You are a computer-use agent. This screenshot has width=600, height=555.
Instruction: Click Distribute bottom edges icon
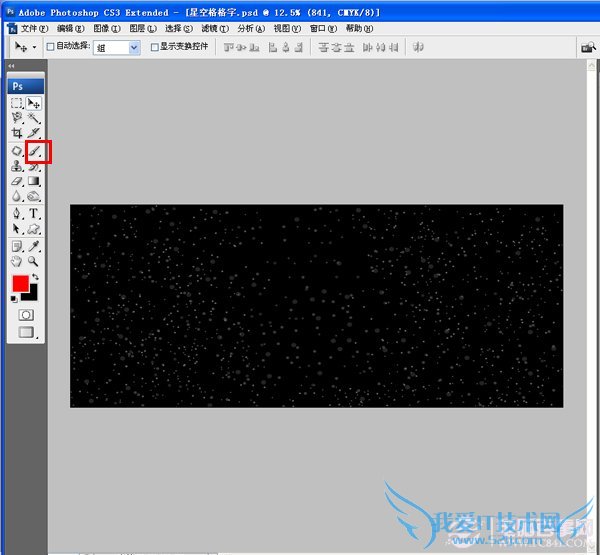[x=349, y=47]
